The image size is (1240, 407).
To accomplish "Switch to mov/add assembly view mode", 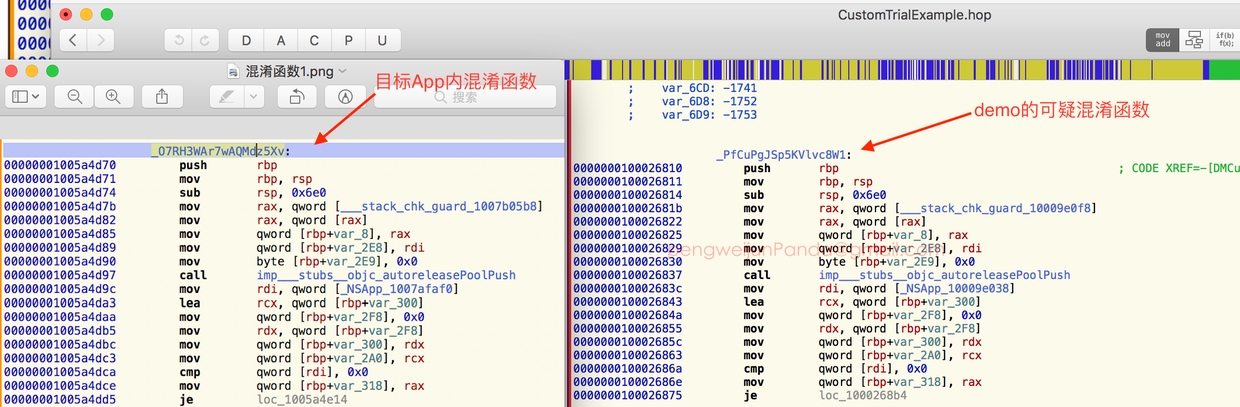I will tap(1162, 40).
